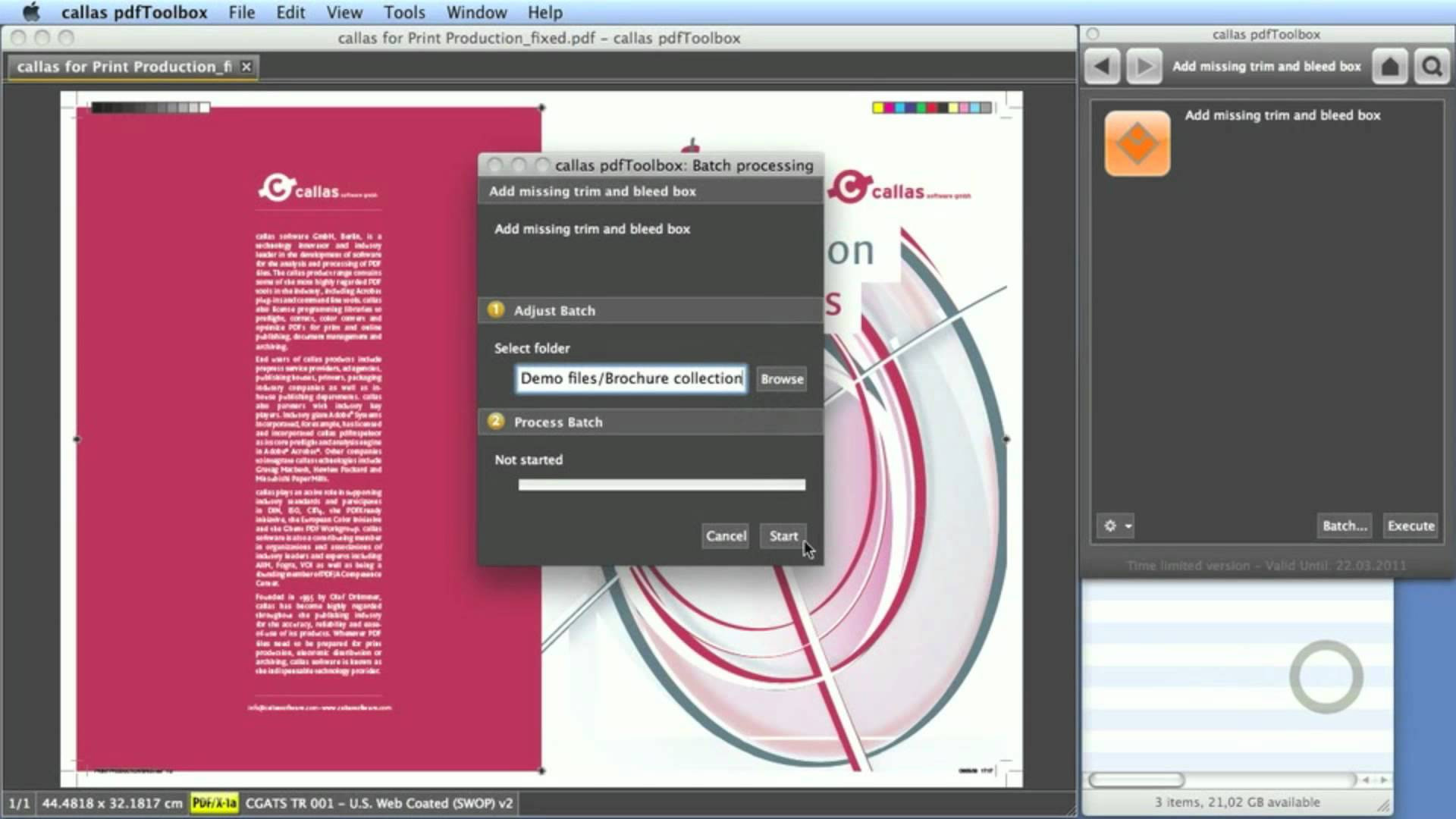The width and height of the screenshot is (1456, 819).
Task: Open the callas pdfToolbox app menu
Action: pyautogui.click(x=134, y=12)
